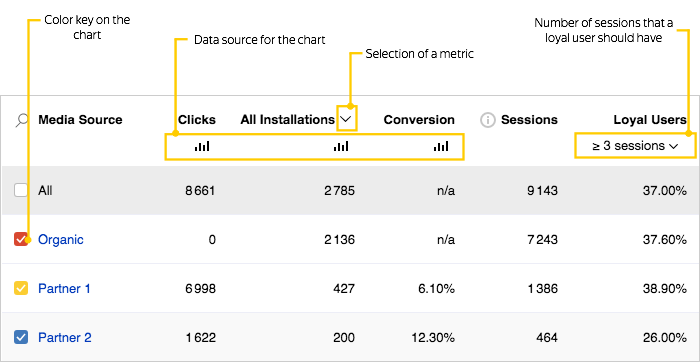Click the search magnifier icon beside Media Source
Viewport: 700px width, 362px height.
pos(21,121)
